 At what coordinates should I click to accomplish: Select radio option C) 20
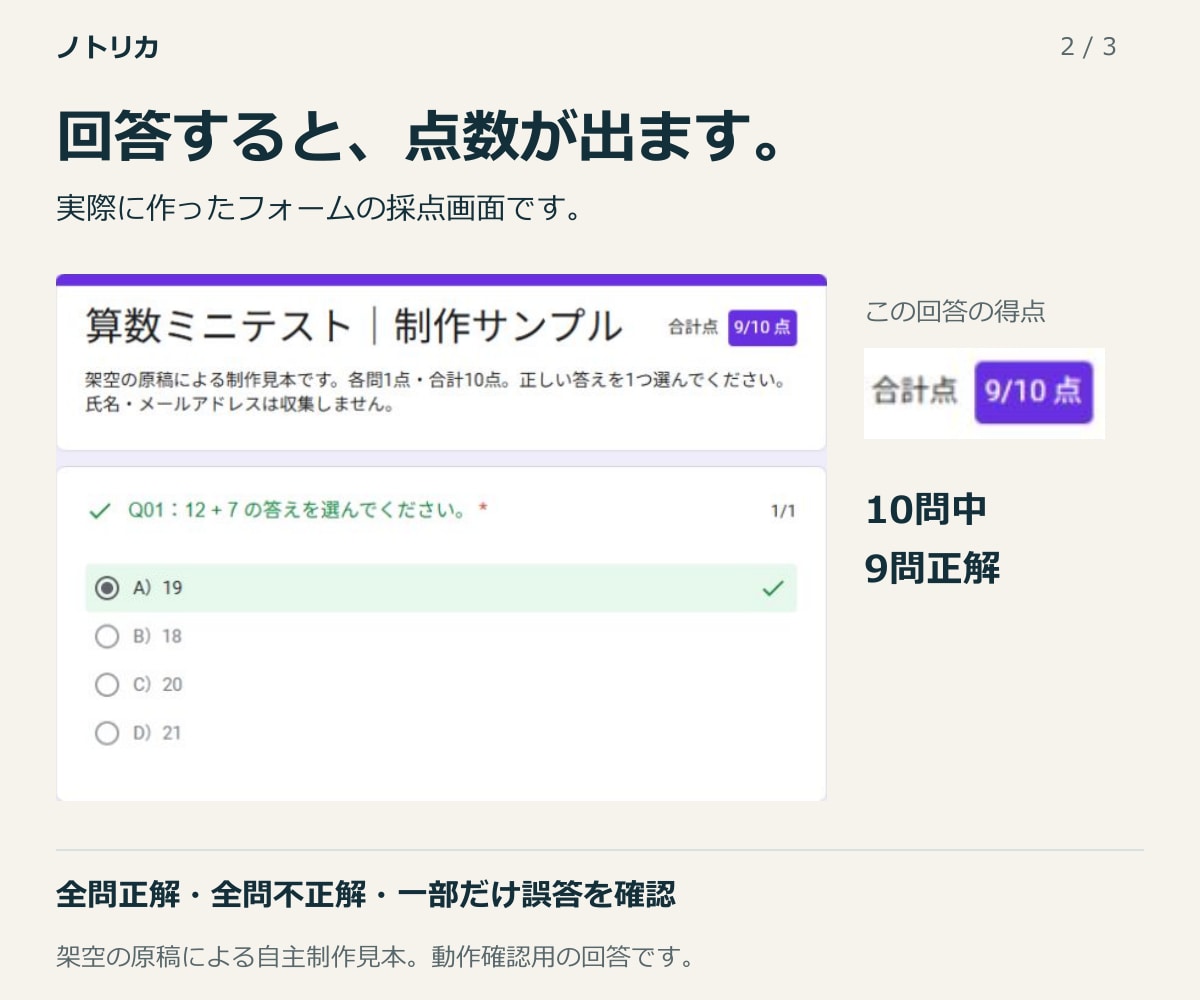(x=107, y=685)
